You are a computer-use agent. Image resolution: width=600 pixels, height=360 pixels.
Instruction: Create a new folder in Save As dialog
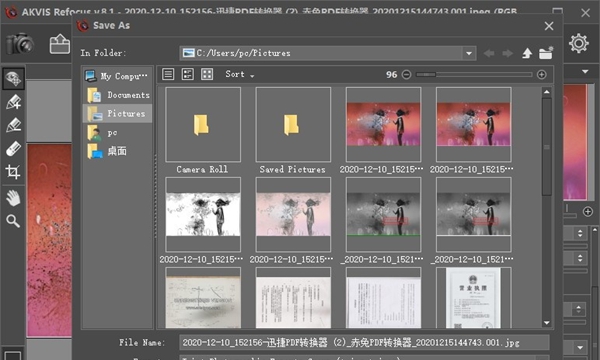[546, 53]
